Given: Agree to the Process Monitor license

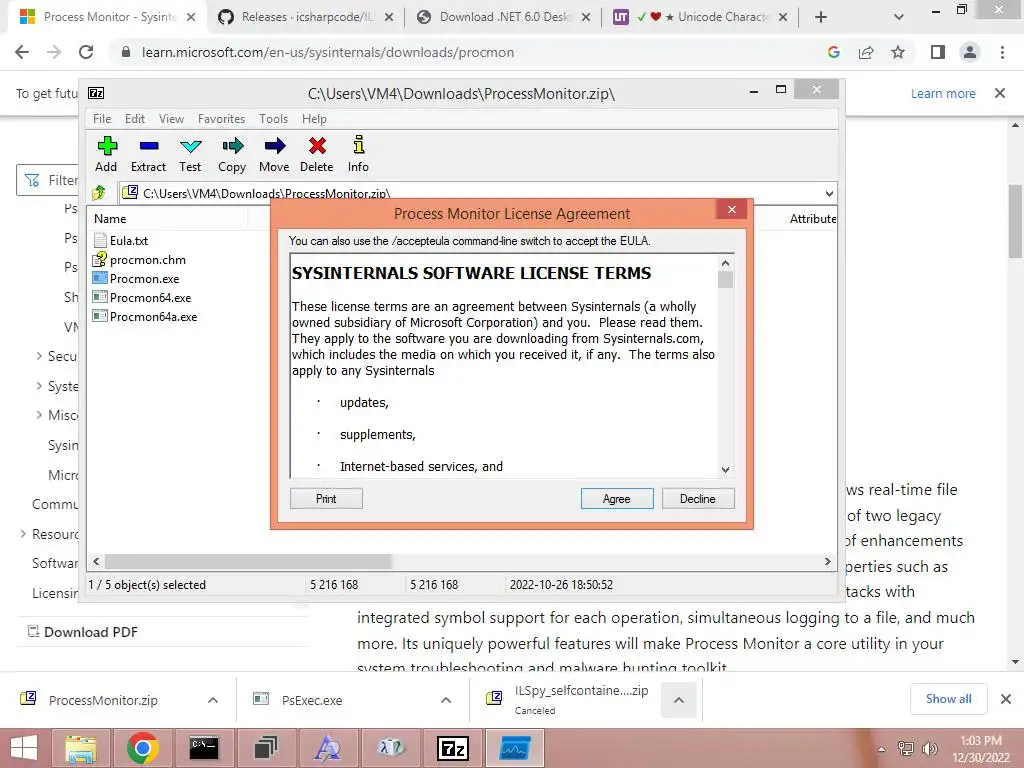Looking at the screenshot, I should pyautogui.click(x=617, y=499).
